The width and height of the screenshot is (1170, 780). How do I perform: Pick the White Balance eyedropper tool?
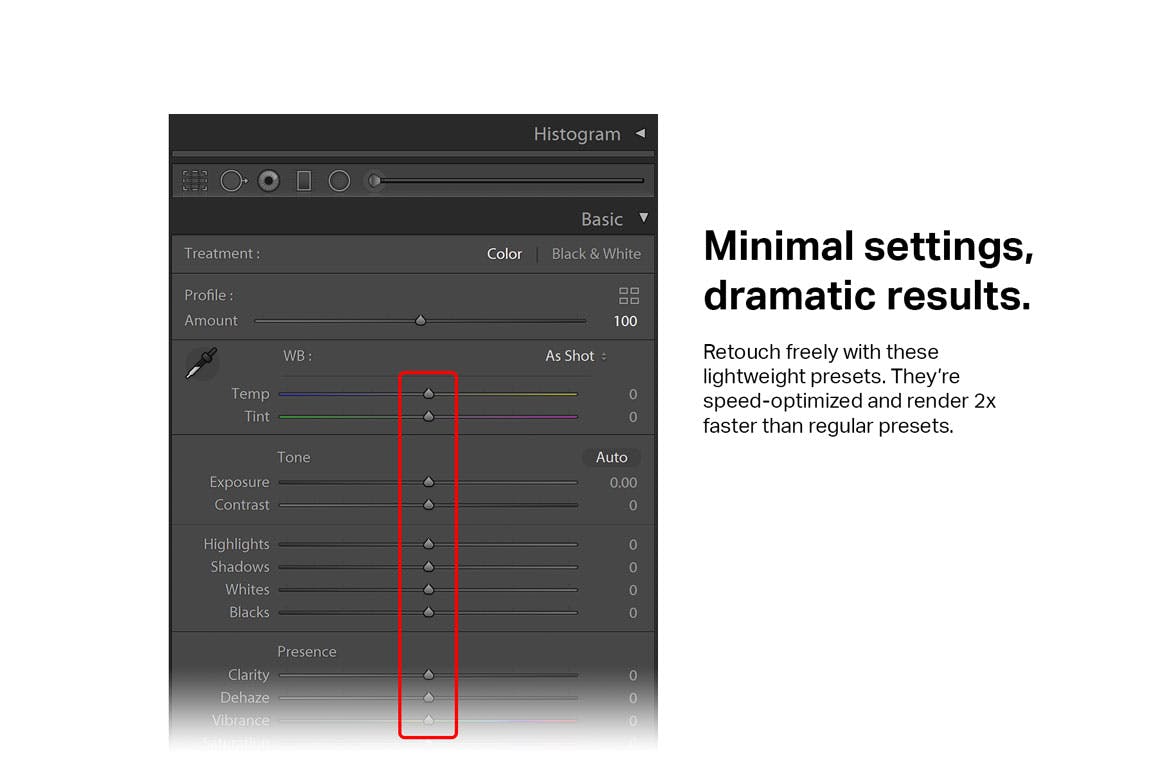point(201,363)
